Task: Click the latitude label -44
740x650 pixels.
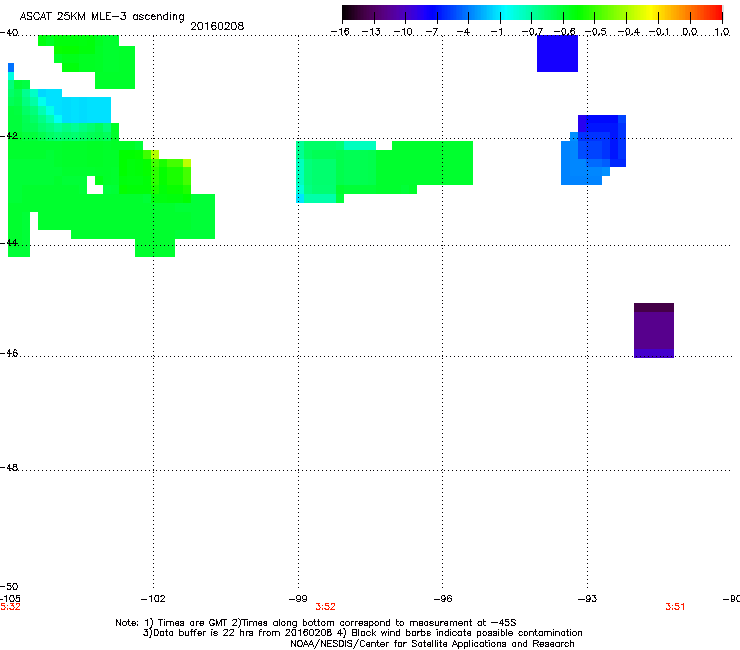Action: point(9,243)
